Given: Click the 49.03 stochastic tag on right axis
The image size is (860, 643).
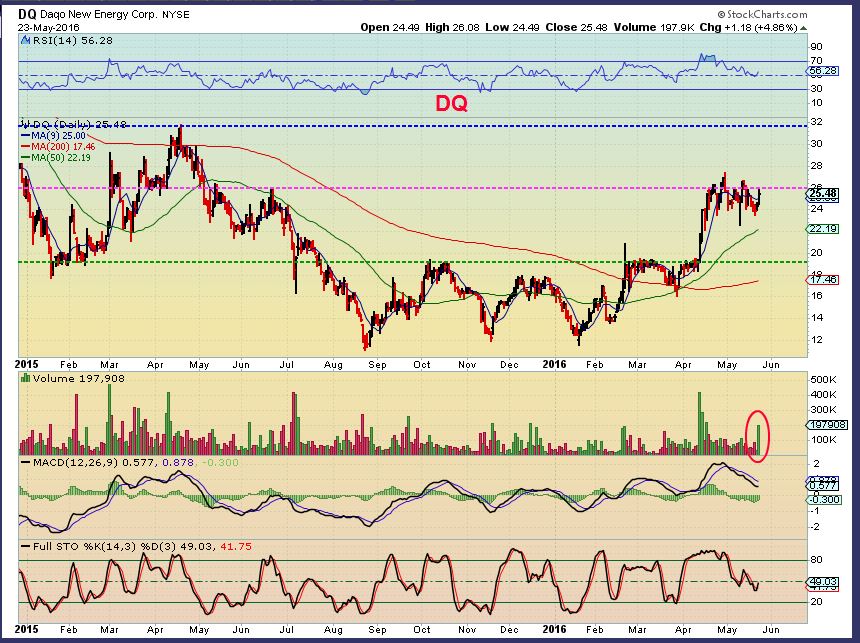Looking at the screenshot, I should (823, 582).
